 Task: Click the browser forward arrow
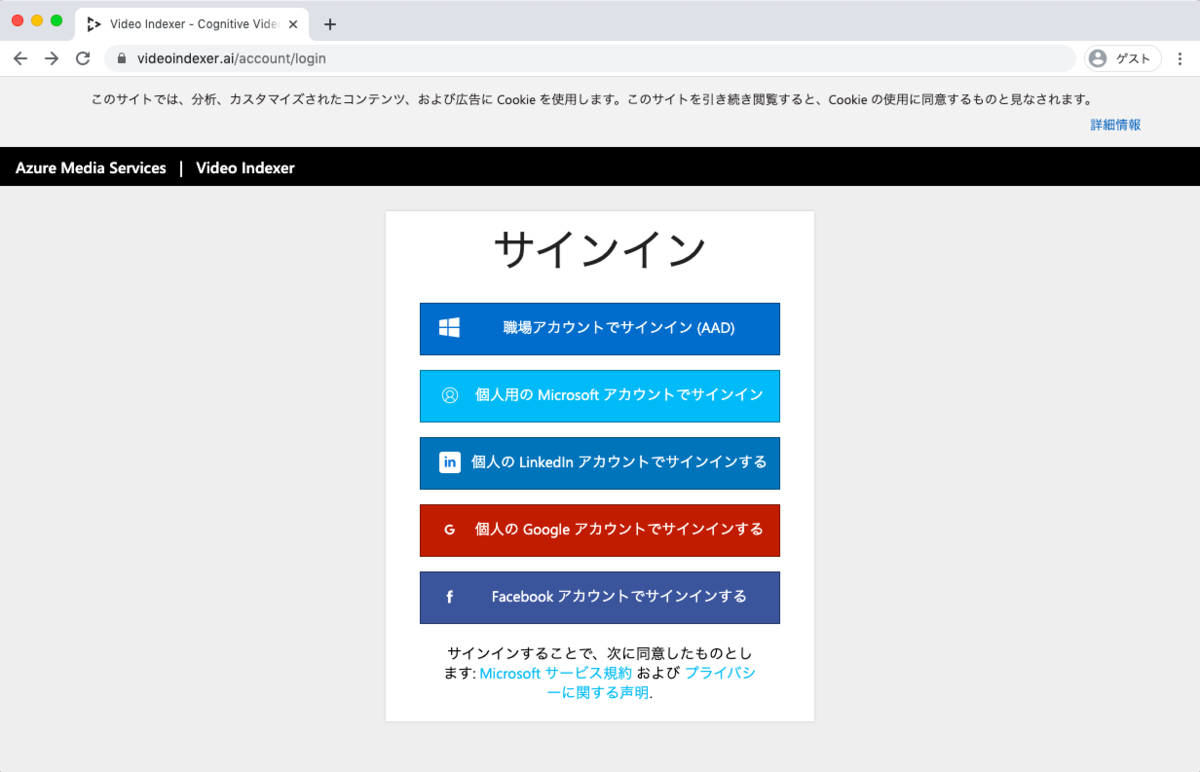52,58
